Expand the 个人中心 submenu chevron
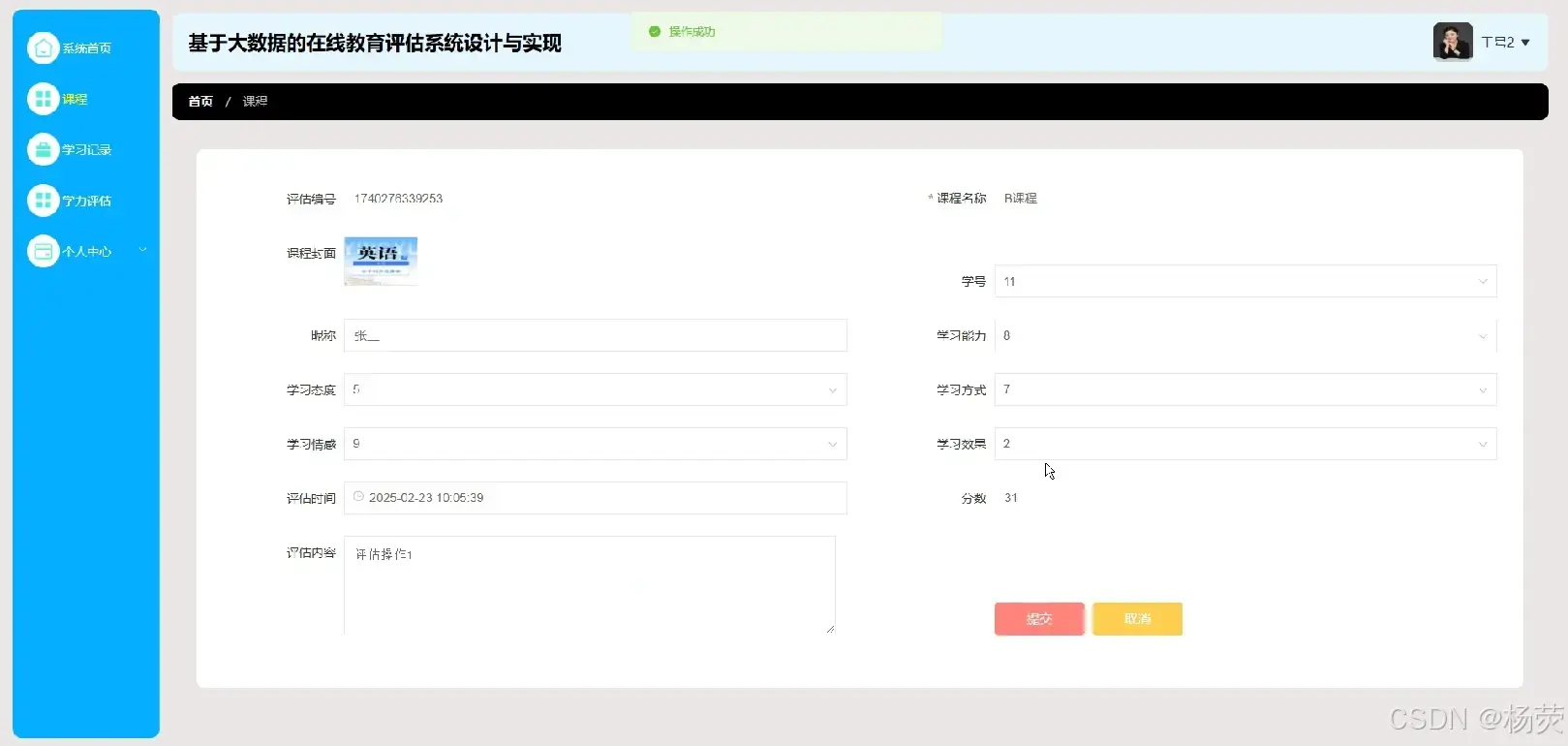 [x=142, y=250]
